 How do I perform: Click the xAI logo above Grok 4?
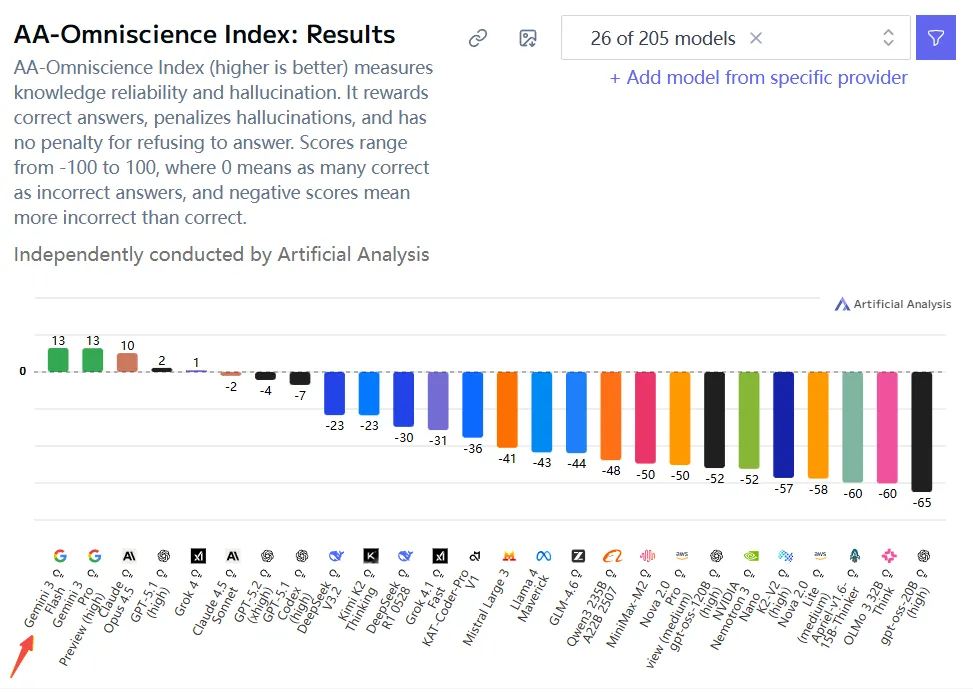pyautogui.click(x=198, y=556)
